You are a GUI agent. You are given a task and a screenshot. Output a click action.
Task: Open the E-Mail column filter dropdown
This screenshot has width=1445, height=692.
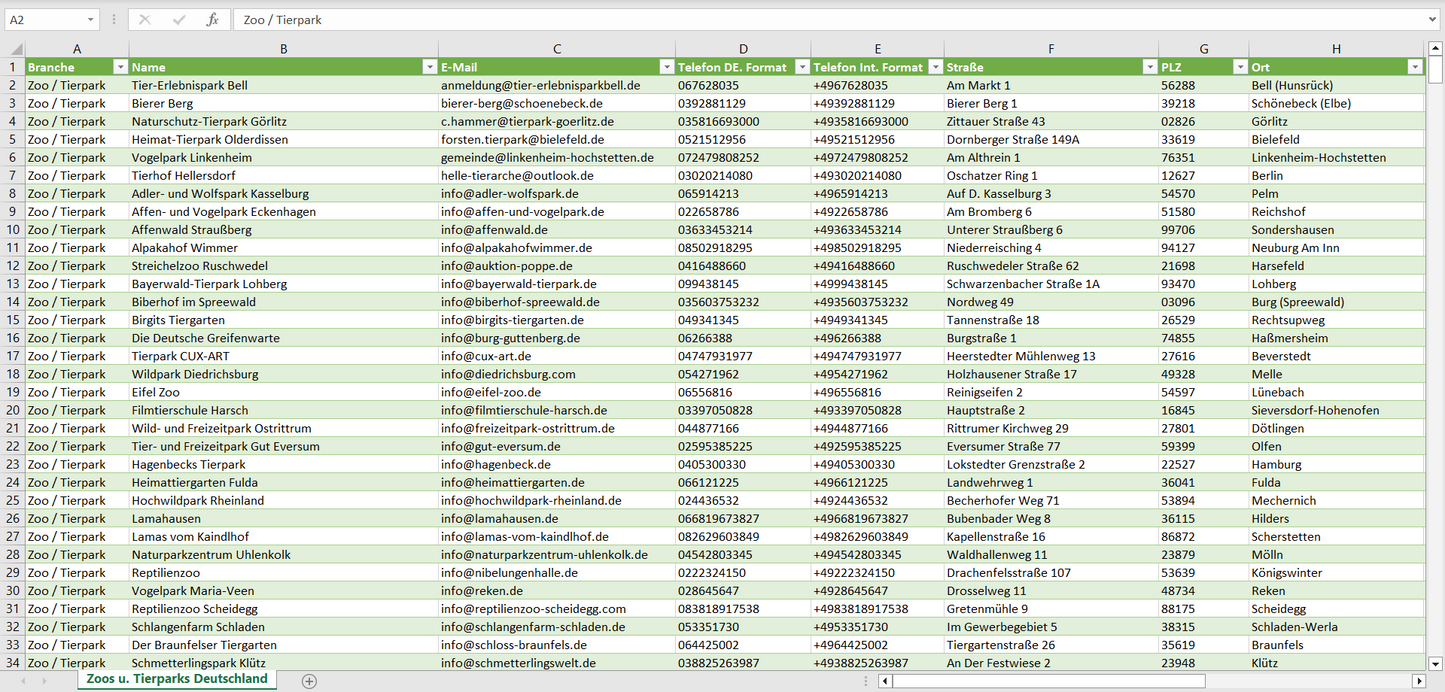click(666, 67)
